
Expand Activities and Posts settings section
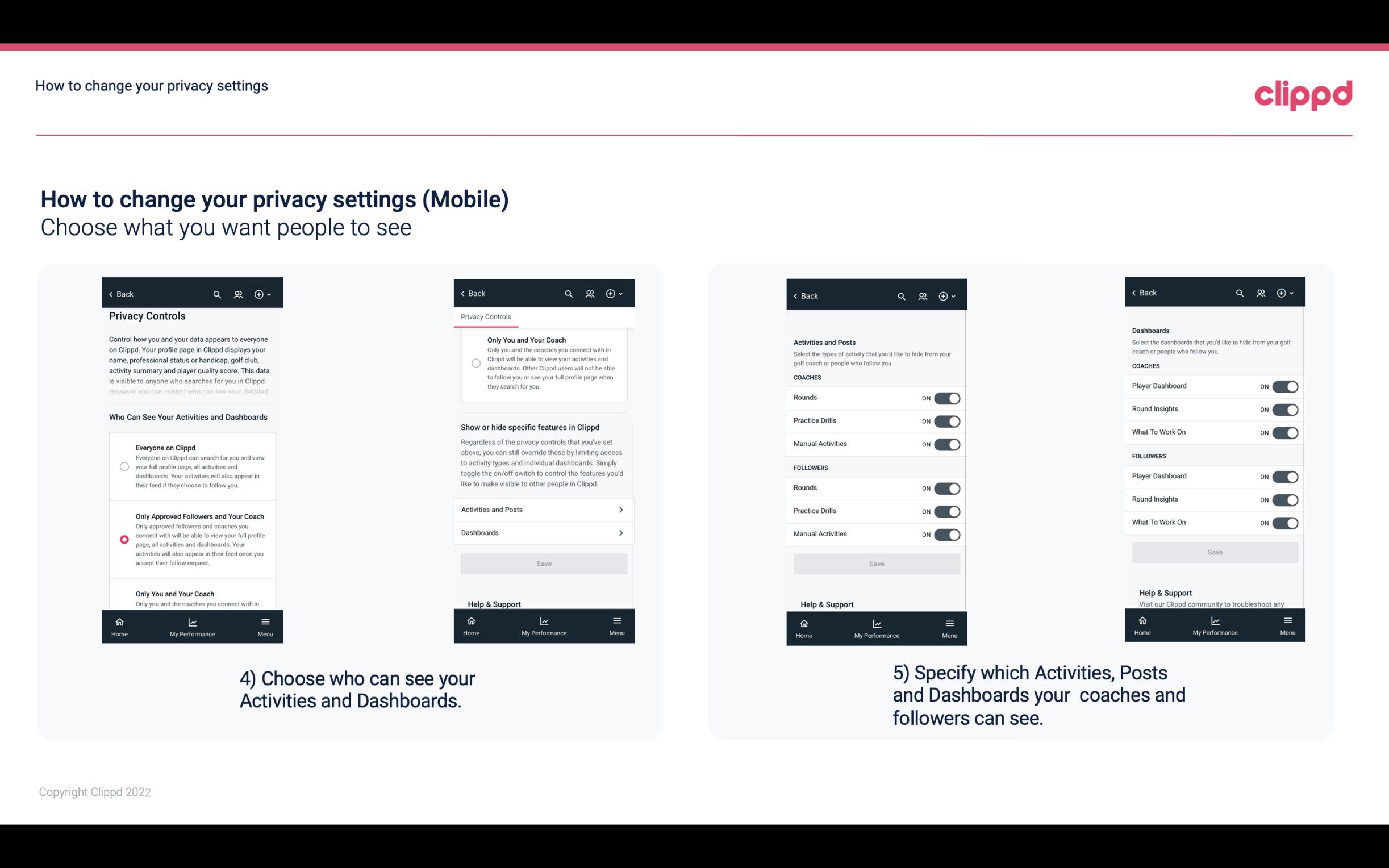(543, 509)
